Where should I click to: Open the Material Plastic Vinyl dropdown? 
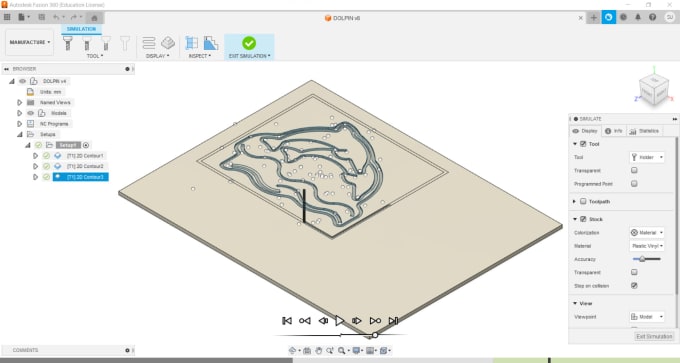(x=647, y=246)
